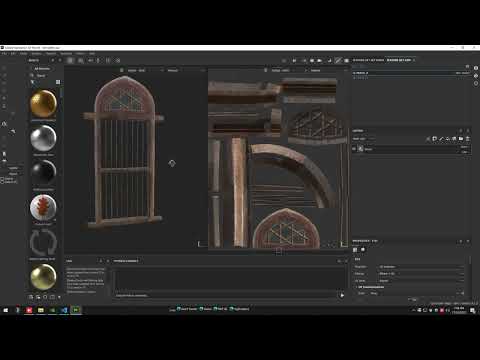Open File Explorer from the taskbar
The width and height of the screenshot is (480, 360).
point(41,310)
